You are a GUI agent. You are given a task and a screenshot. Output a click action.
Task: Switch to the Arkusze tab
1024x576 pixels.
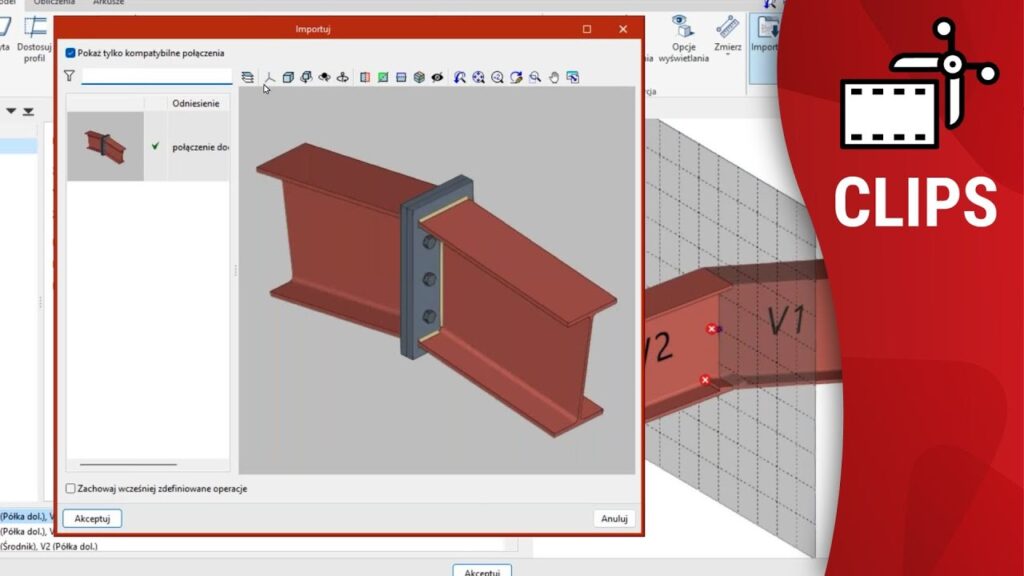[108, 3]
